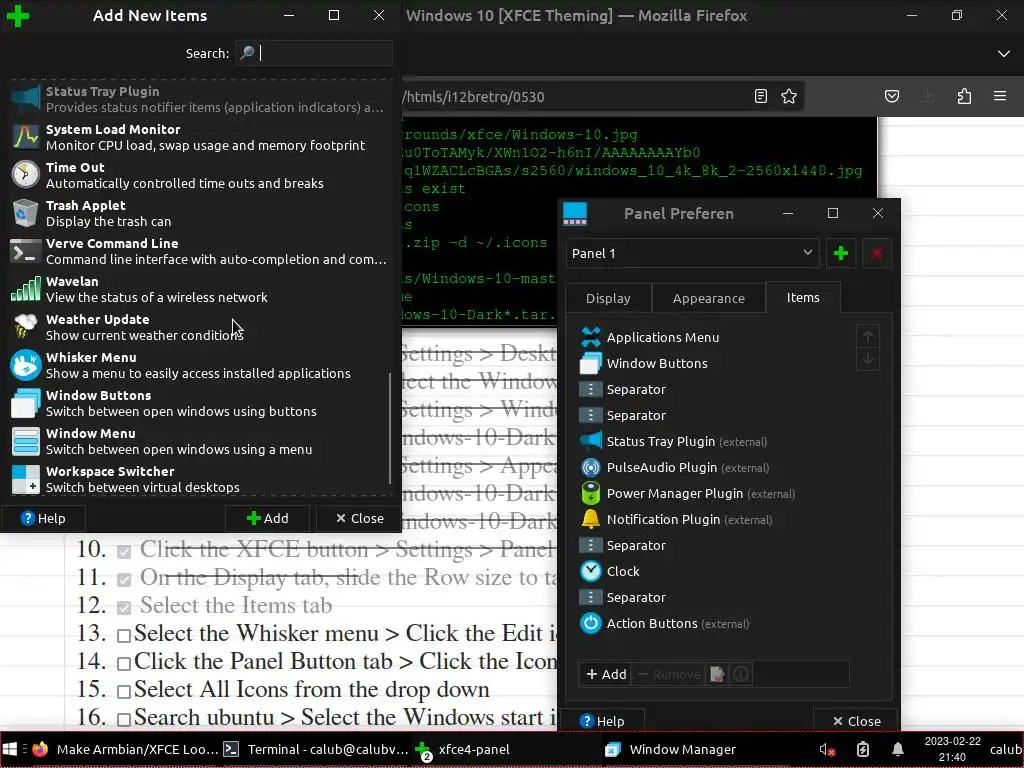Screen dimensions: 1024x768
Task: Uncheck step 10 XFCE button checkbox
Action: [x=124, y=551]
